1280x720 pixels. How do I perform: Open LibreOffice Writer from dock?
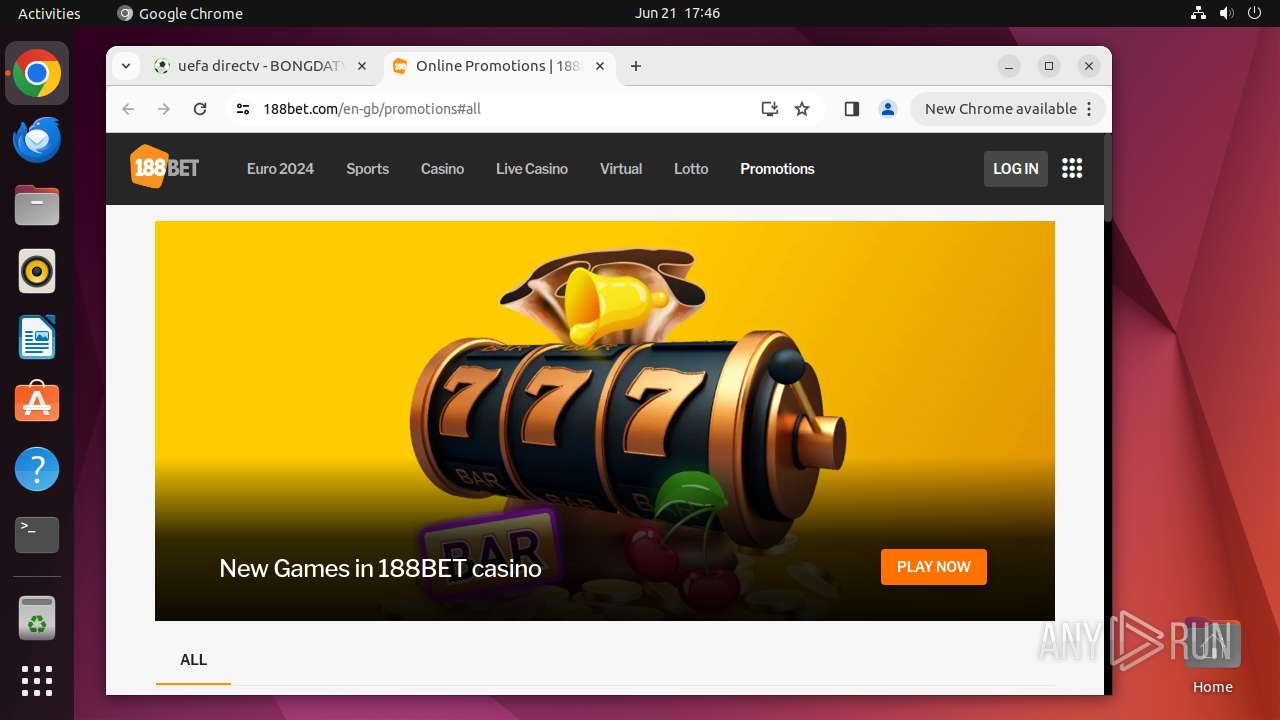point(37,337)
